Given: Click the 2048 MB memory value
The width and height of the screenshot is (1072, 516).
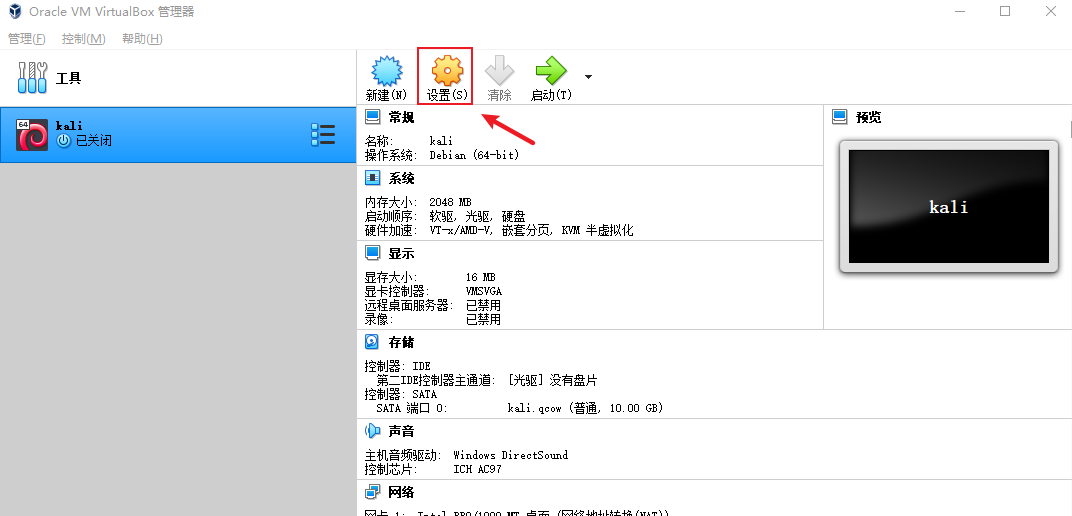Looking at the screenshot, I should tap(451, 203).
